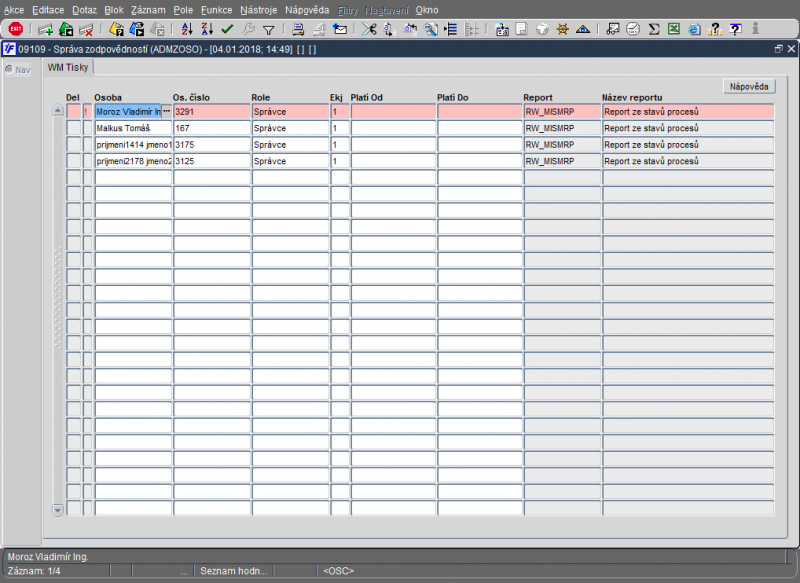
Task: Open the Záznam menu
Action: click(148, 10)
